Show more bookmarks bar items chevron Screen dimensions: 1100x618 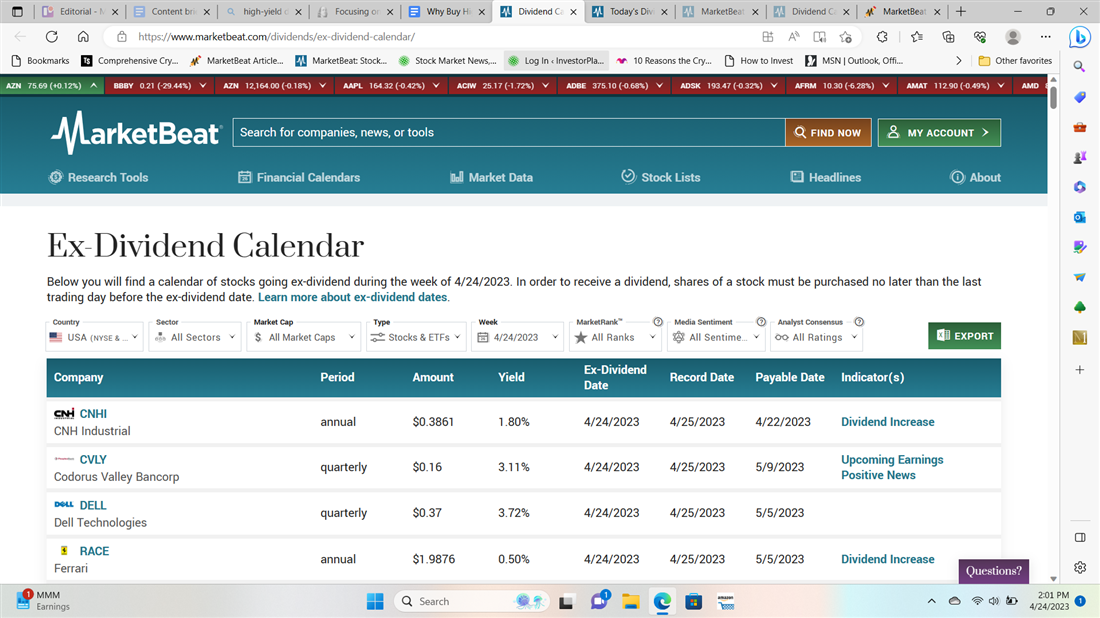coord(958,61)
